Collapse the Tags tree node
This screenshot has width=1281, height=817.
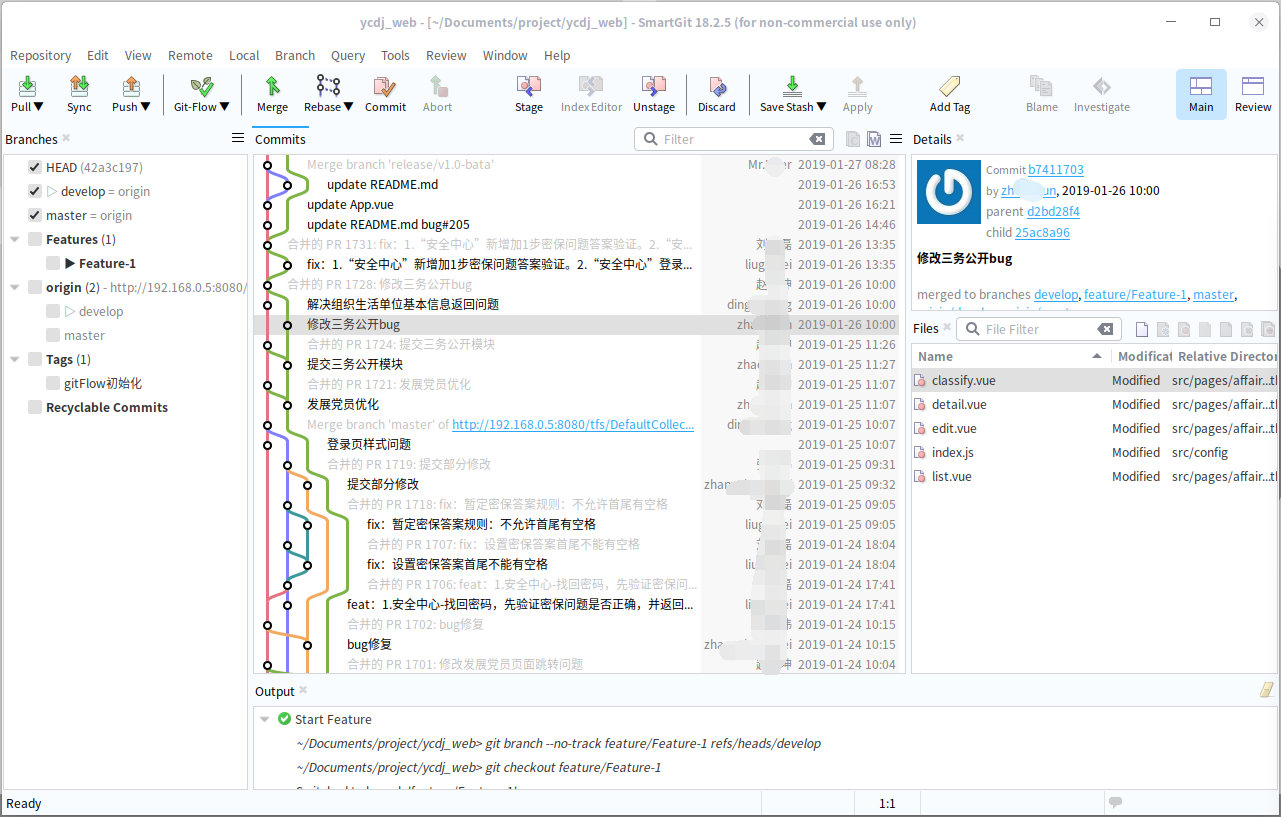[x=15, y=360]
